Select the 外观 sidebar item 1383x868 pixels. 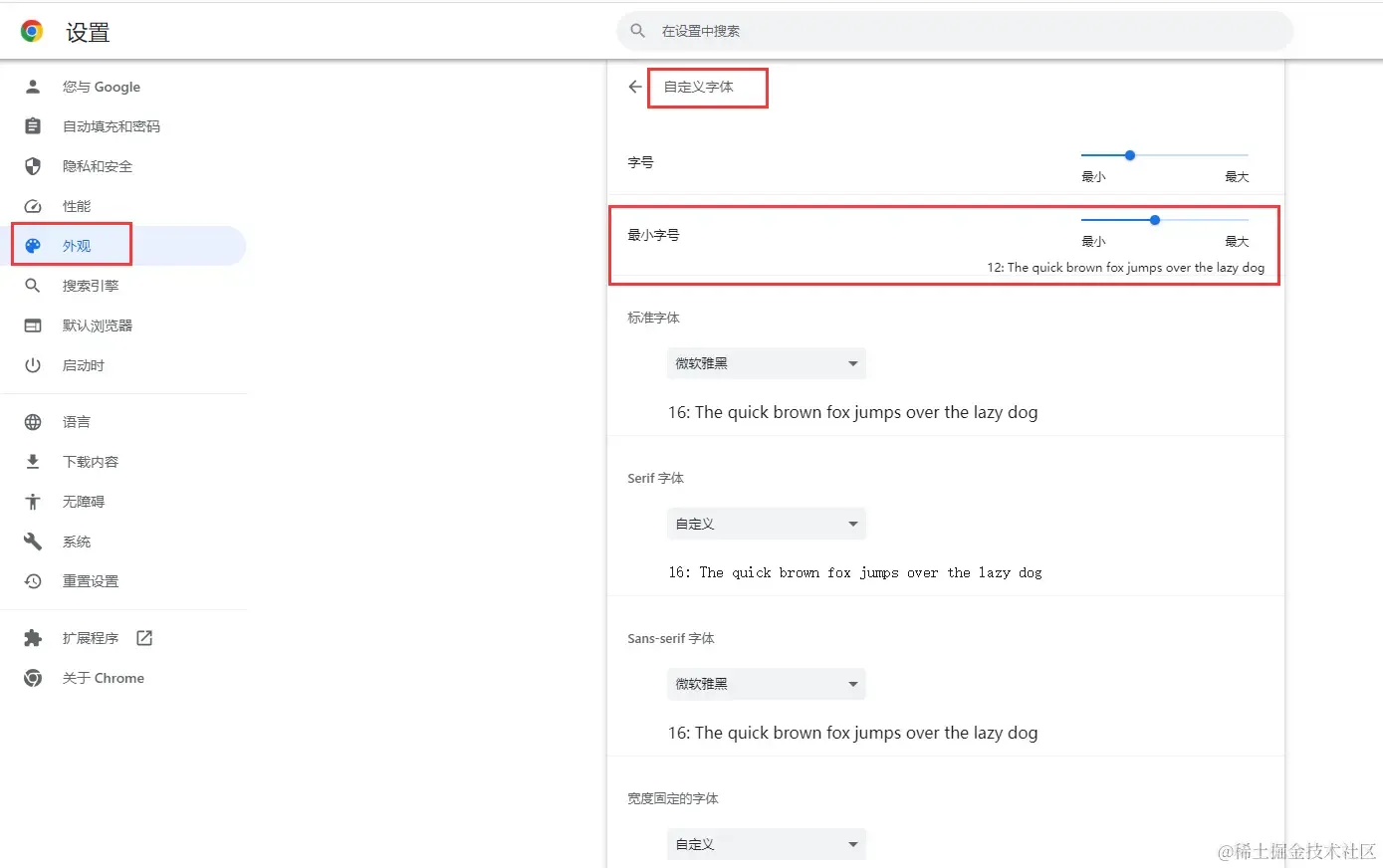pos(123,246)
